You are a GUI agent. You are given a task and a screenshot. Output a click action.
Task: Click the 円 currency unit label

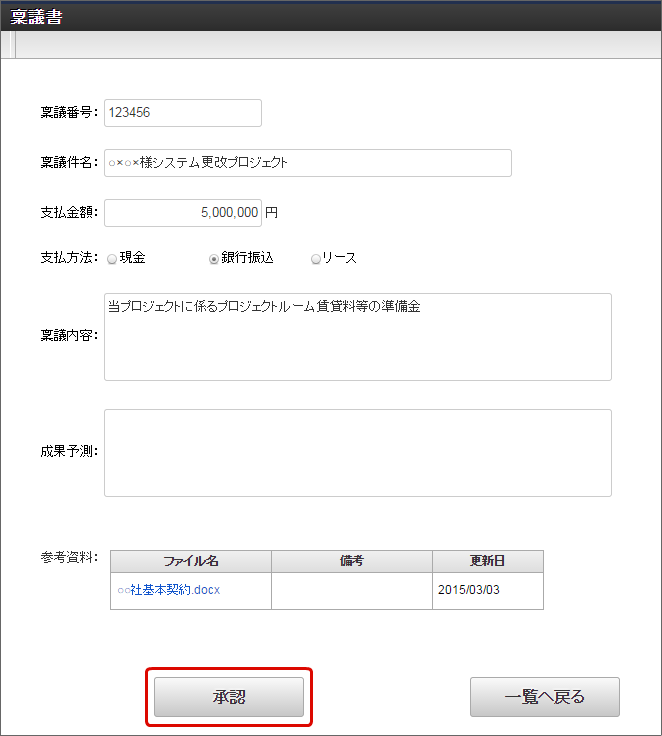(272, 213)
